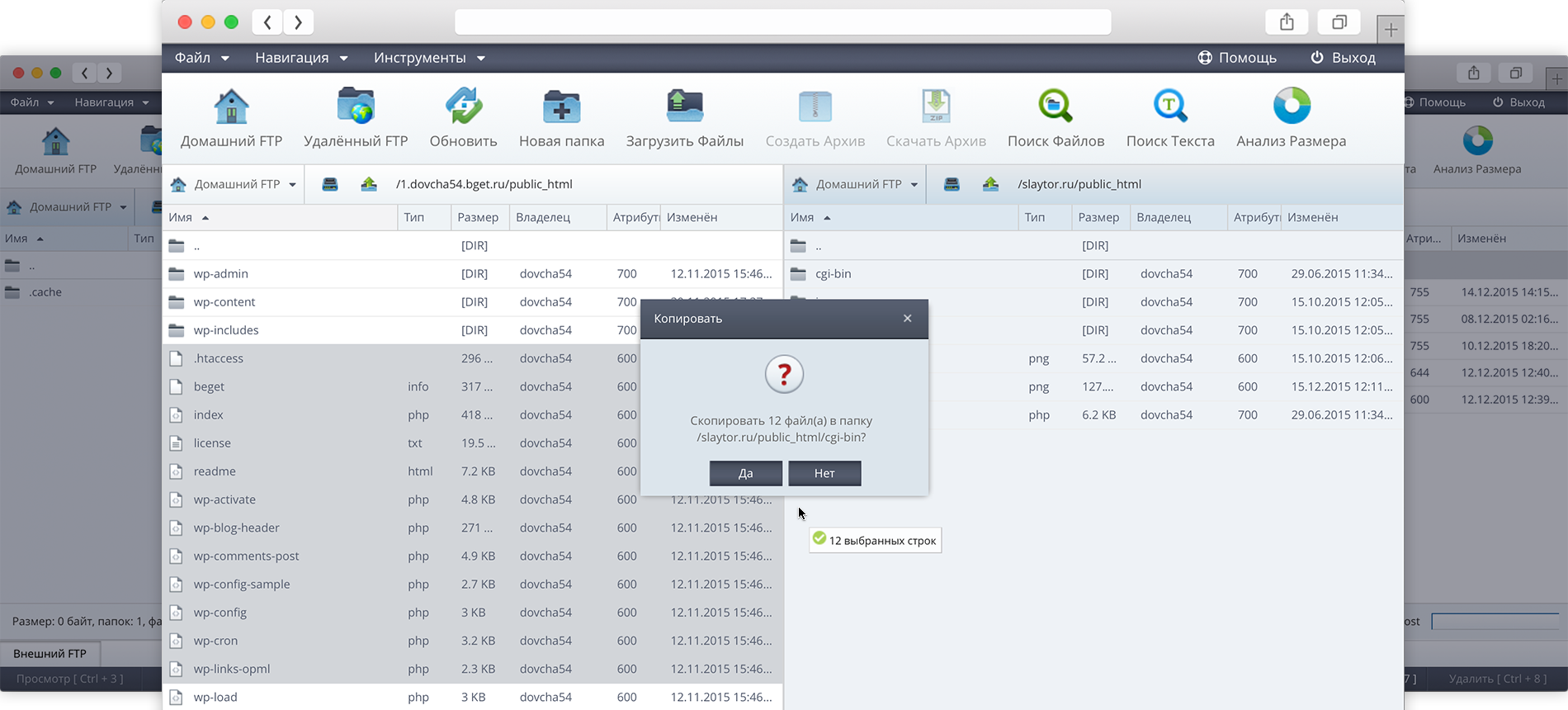This screenshot has height=710, width=1568.
Task: Close the Копировать dialog
Action: 907,319
